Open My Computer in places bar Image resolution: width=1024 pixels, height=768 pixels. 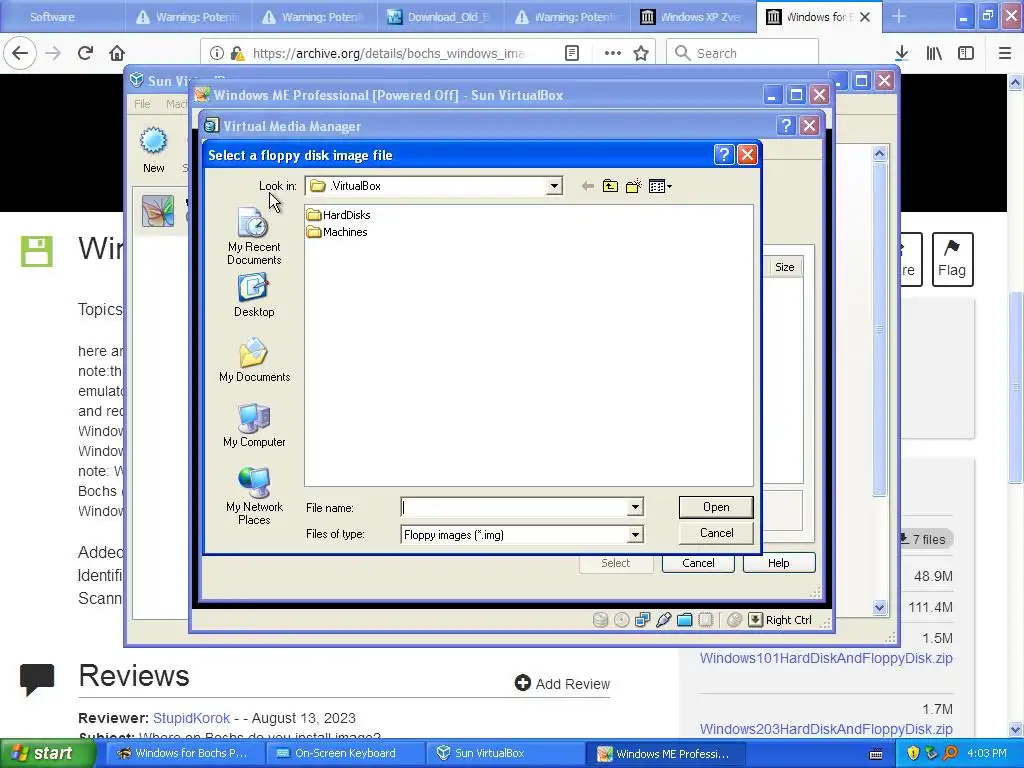254,425
